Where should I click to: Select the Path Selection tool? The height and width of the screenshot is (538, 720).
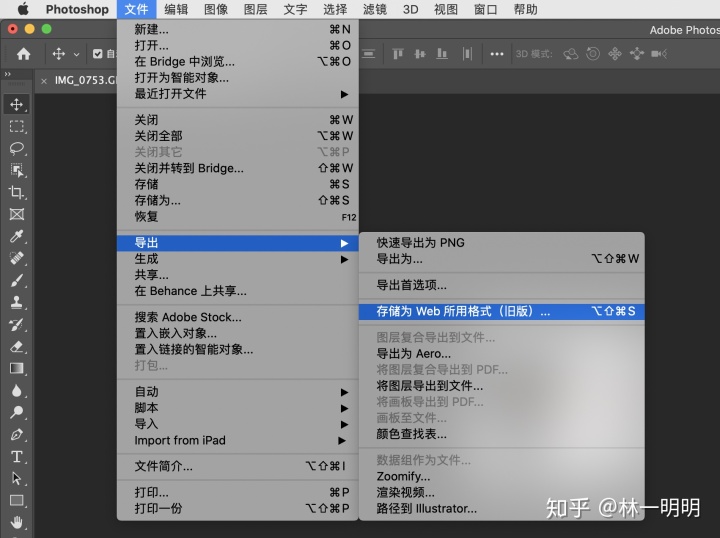tap(17, 478)
